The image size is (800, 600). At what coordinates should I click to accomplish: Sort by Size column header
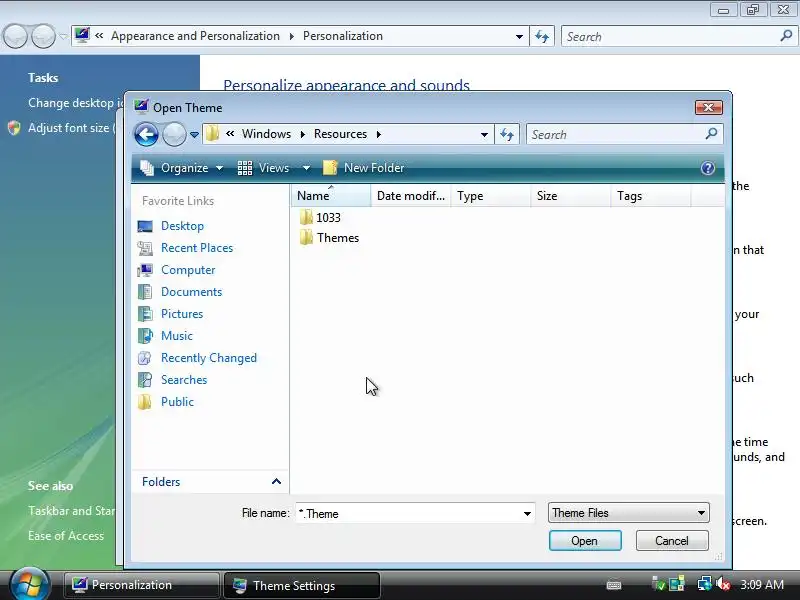(x=570, y=196)
